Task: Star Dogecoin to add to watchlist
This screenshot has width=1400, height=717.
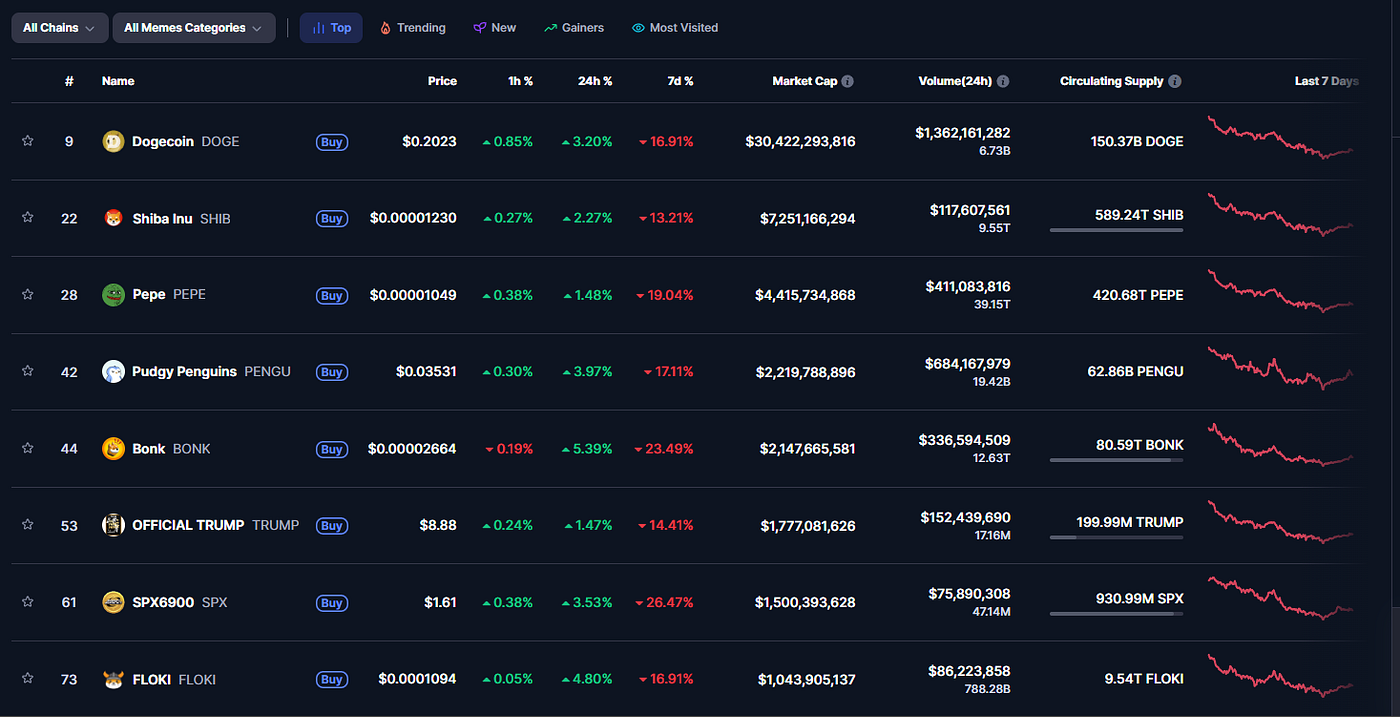Action: (28, 141)
